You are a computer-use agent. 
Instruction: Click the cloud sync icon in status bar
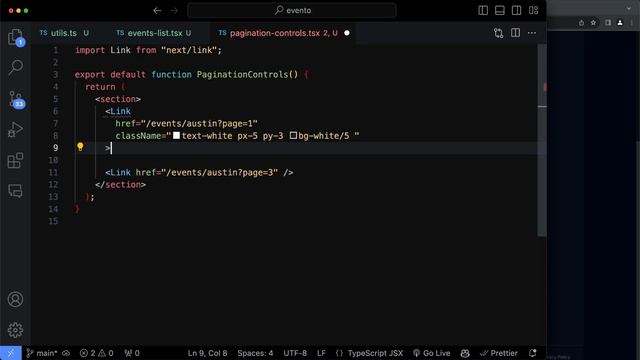[66, 353]
